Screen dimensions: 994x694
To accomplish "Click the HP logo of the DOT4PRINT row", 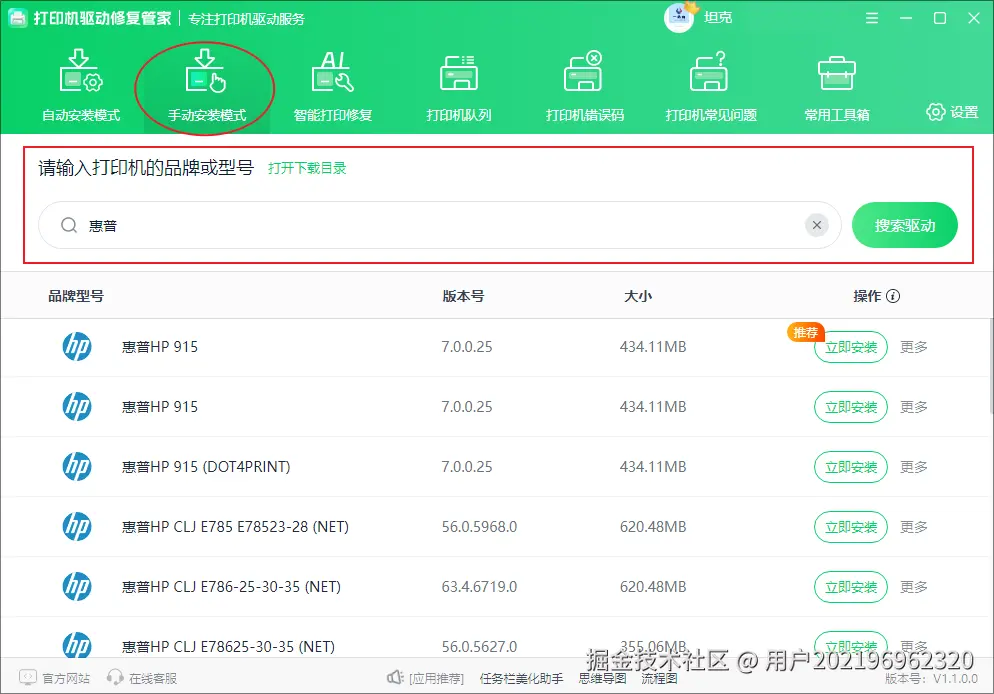I will pos(77,466).
